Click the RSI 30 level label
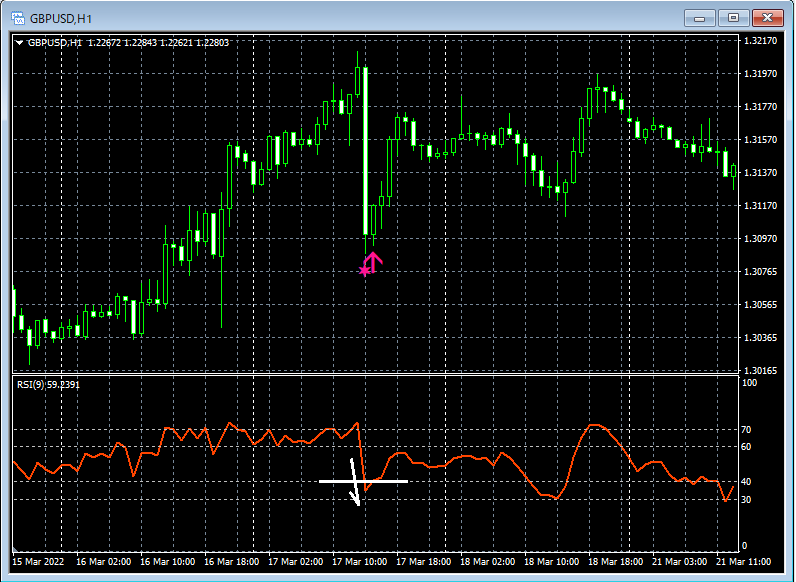Screen dimensions: 796x582 [x=746, y=500]
